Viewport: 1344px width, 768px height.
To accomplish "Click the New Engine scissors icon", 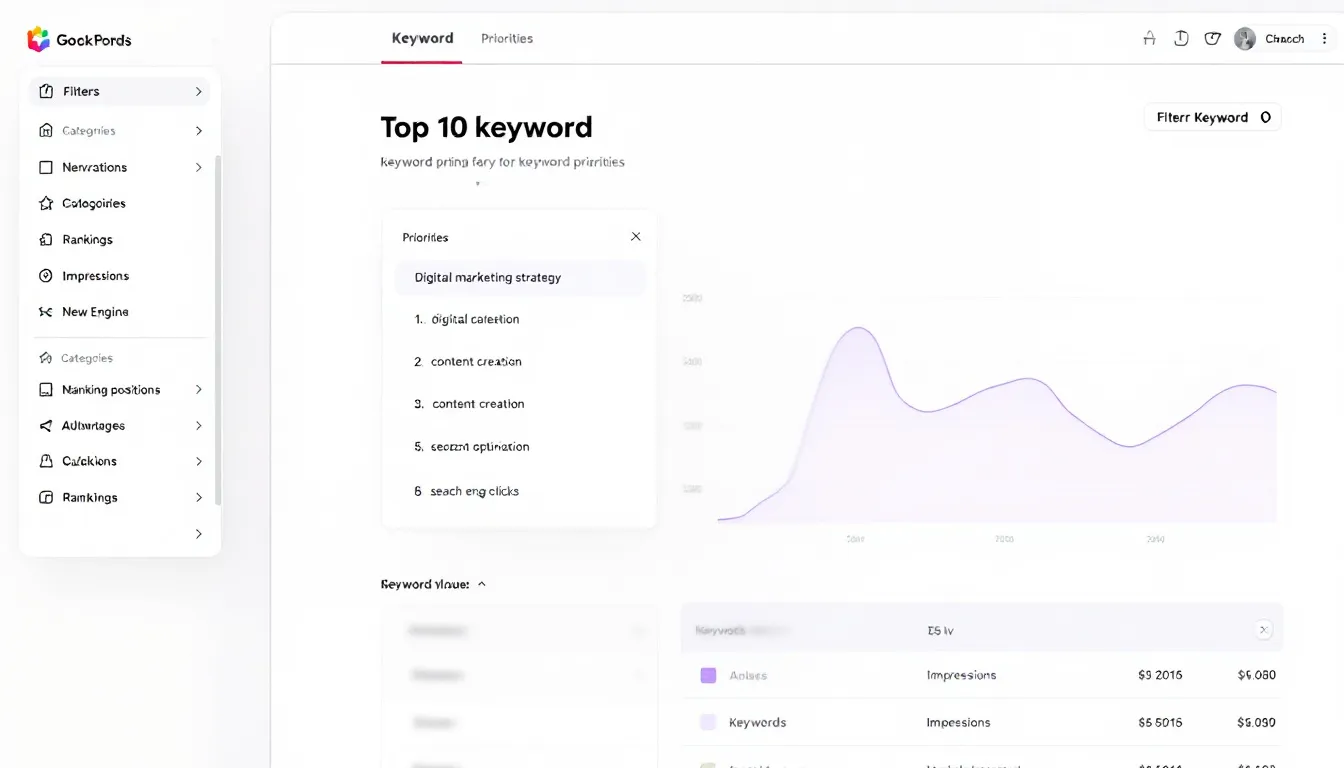I will coord(46,311).
